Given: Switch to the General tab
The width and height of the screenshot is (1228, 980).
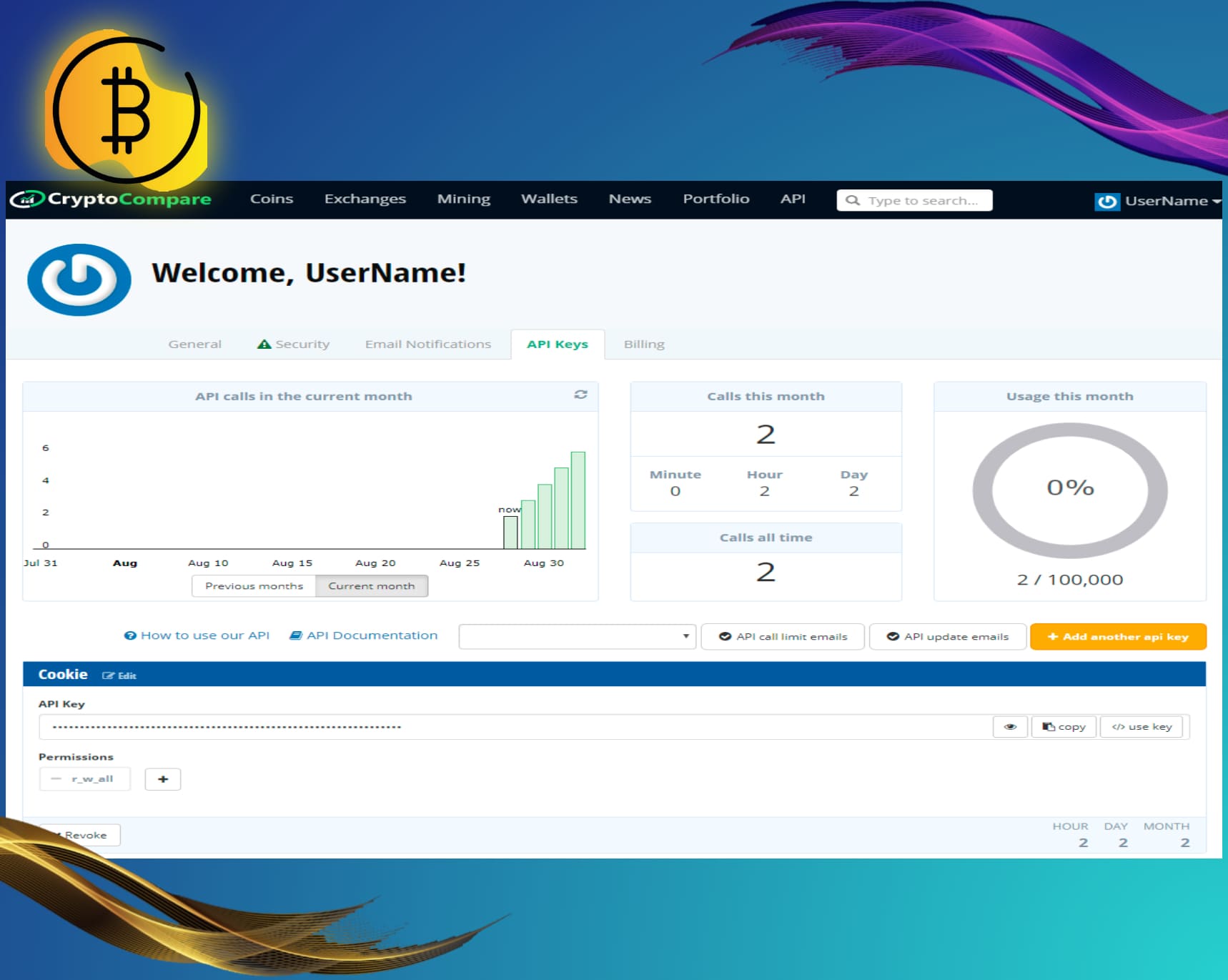Looking at the screenshot, I should (x=194, y=344).
